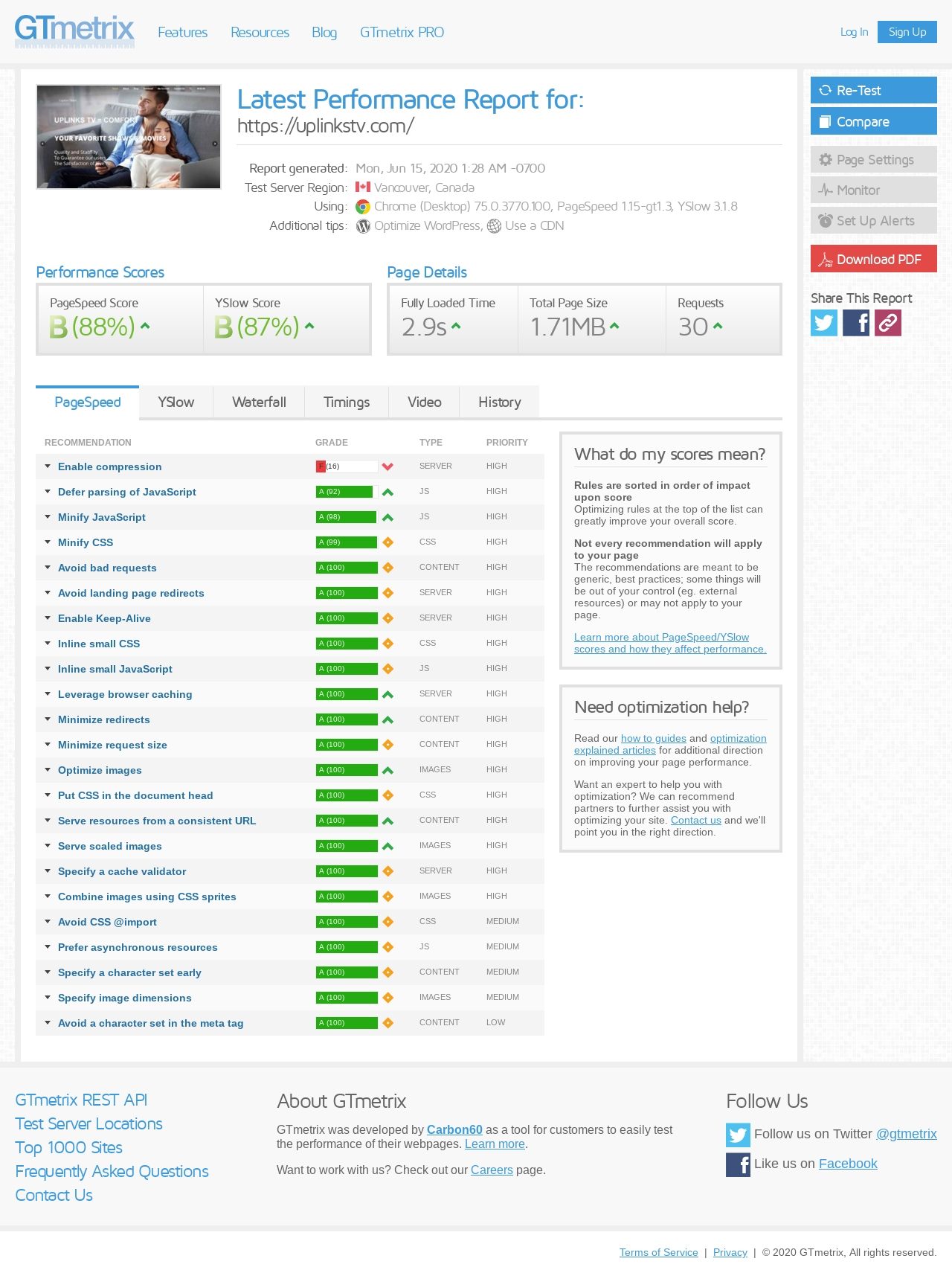
Task: Click green arrow next to Requests count
Action: pos(718,326)
